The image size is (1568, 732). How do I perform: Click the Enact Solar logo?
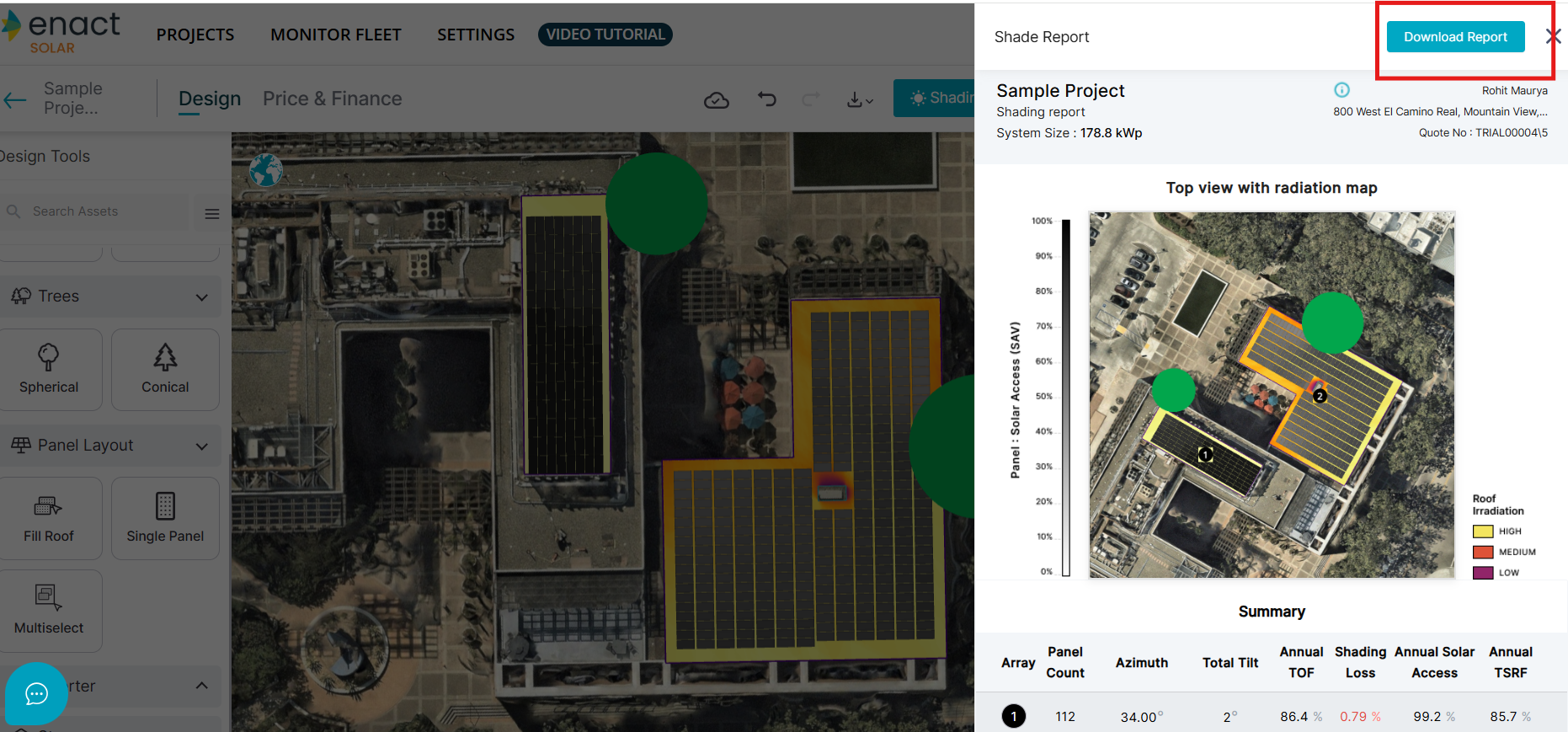(x=61, y=34)
